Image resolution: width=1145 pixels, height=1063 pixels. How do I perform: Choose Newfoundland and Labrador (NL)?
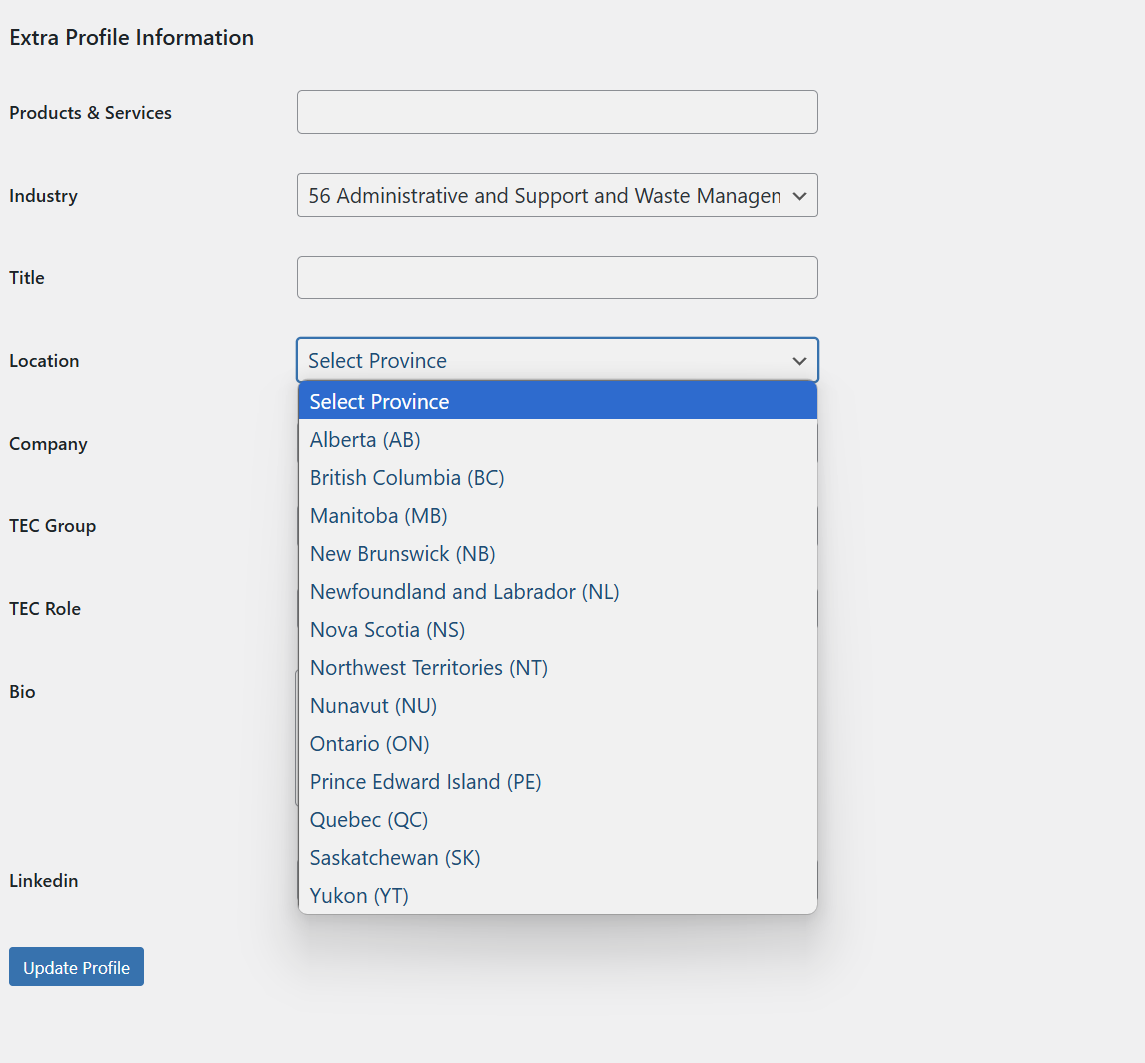[464, 592]
